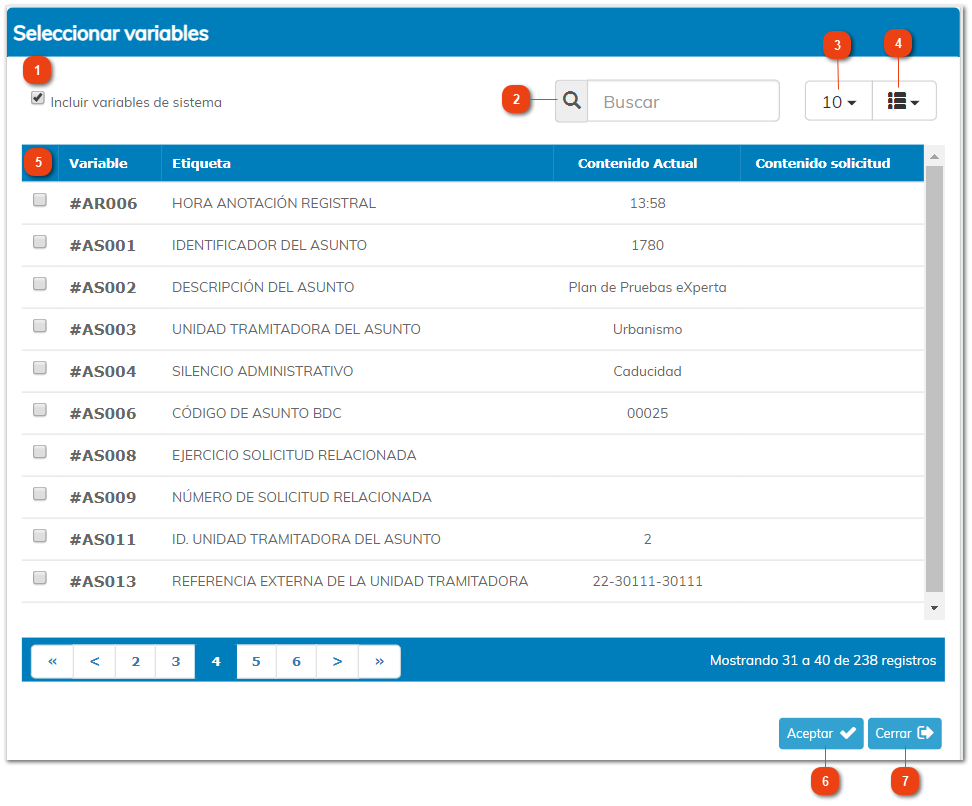Open the column view list icon menu

pyautogui.click(x=904, y=101)
